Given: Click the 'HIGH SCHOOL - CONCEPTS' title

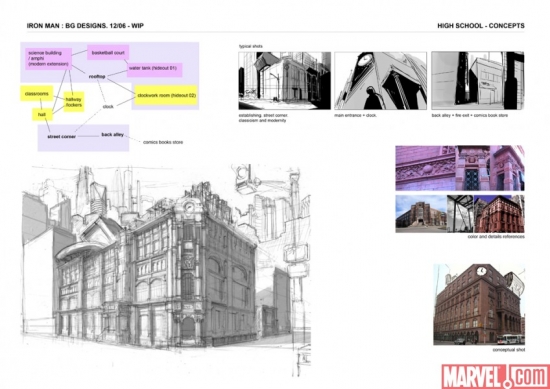Looking at the screenshot, I should pyautogui.click(x=481, y=26).
